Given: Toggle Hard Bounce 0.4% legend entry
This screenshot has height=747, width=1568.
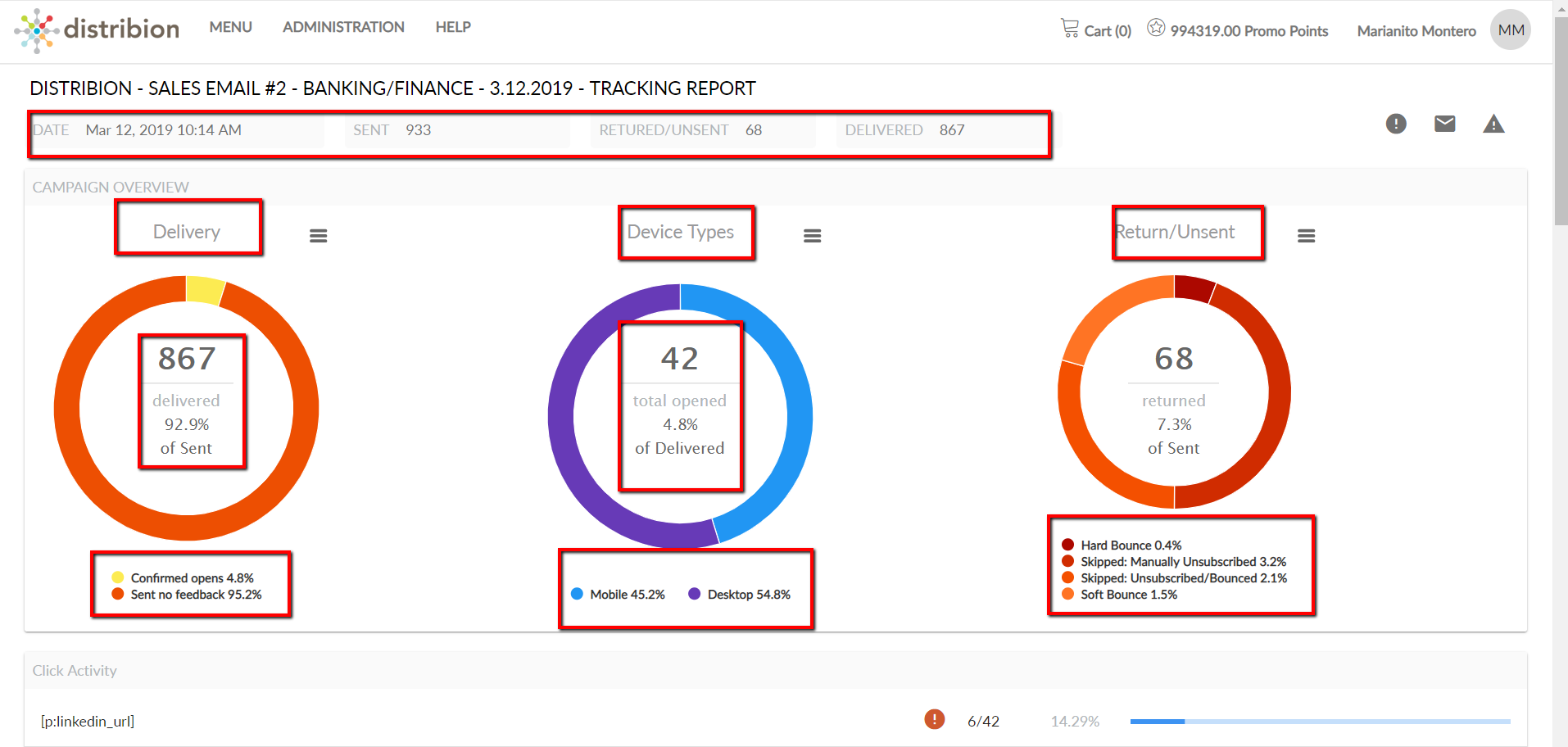Looking at the screenshot, I should pos(1122,546).
